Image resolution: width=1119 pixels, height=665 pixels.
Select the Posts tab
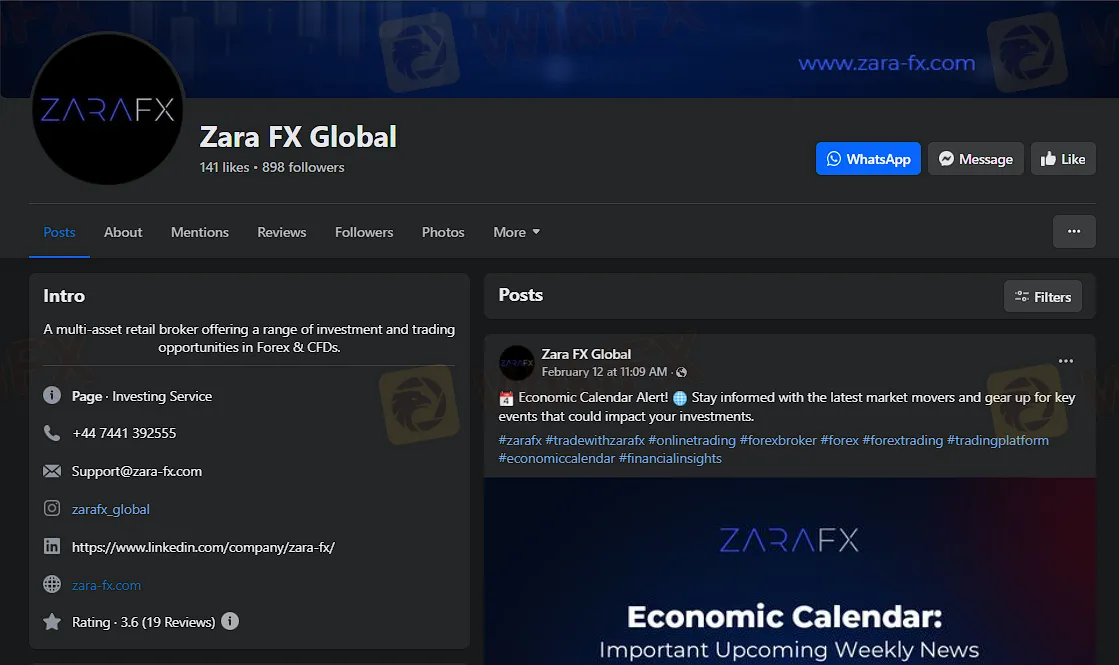coord(59,232)
